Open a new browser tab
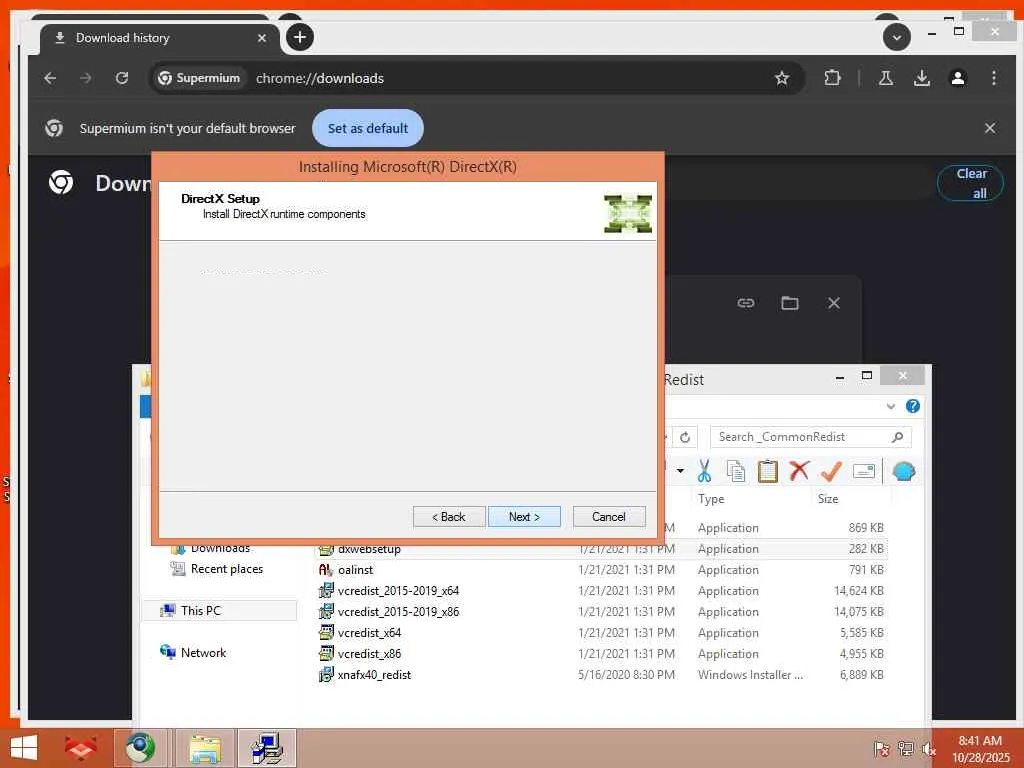This screenshot has height=768, width=1024. (x=300, y=37)
